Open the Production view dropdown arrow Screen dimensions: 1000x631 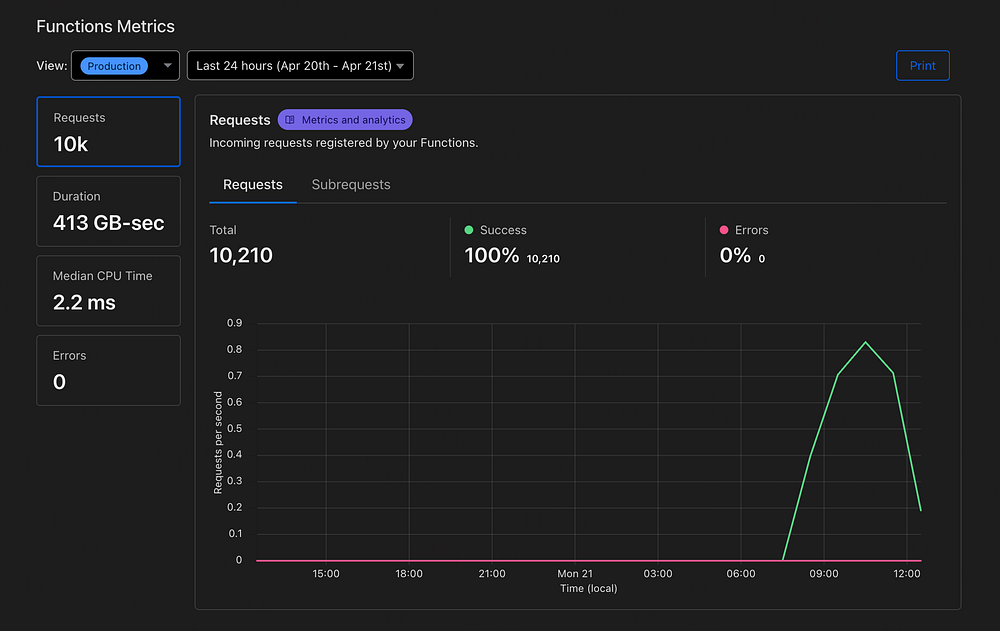pos(167,66)
